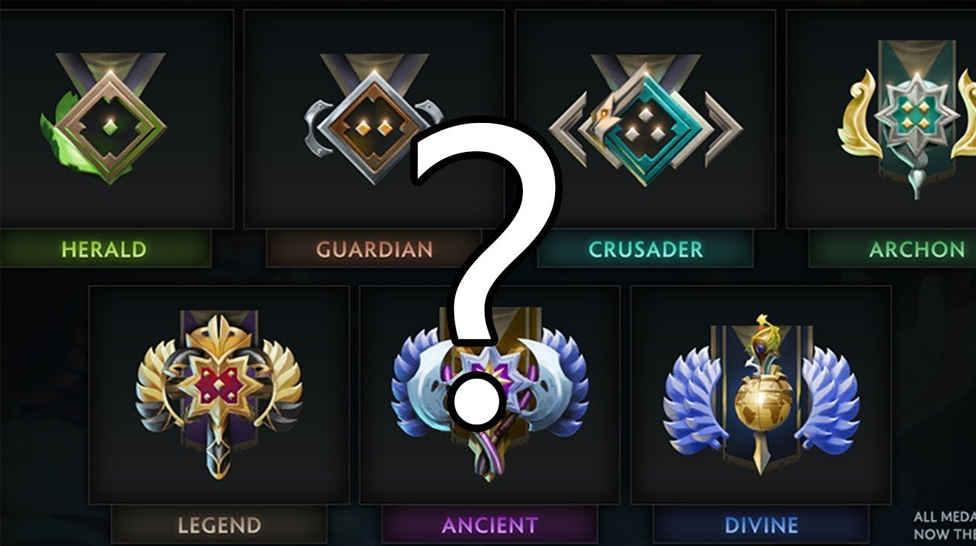The image size is (976, 546).
Task: Click the teal CRUSADER label
Action: [x=645, y=249]
